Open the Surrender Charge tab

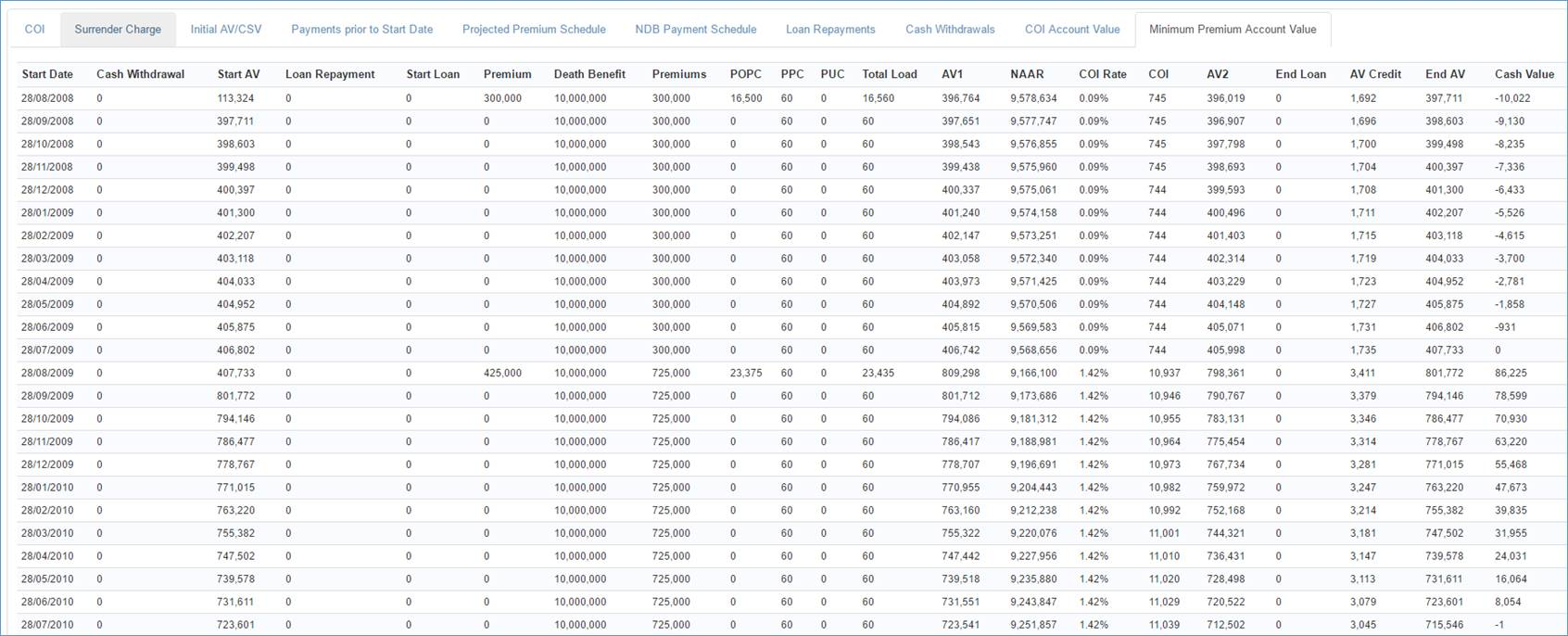(x=118, y=30)
